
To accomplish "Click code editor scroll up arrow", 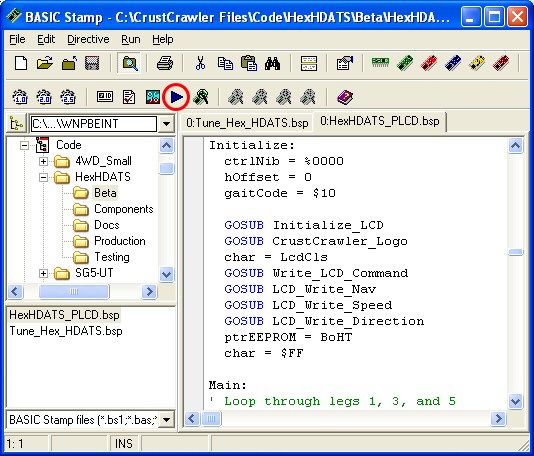I will click(515, 146).
